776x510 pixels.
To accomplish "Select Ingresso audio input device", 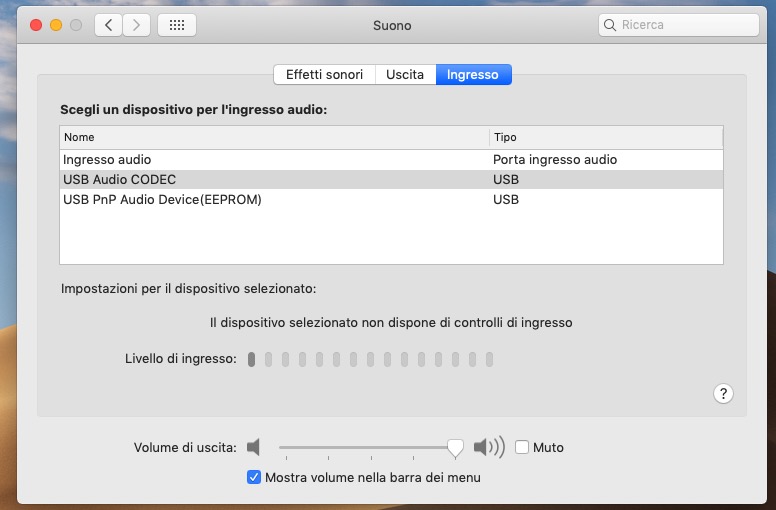I will [107, 159].
